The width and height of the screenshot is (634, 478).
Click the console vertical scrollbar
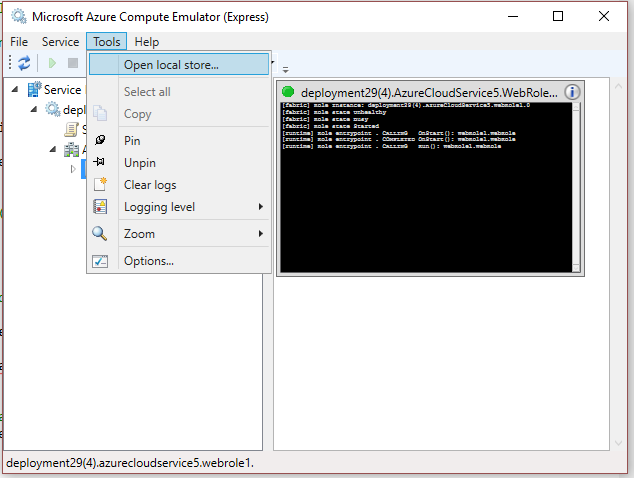pyautogui.click(x=576, y=187)
